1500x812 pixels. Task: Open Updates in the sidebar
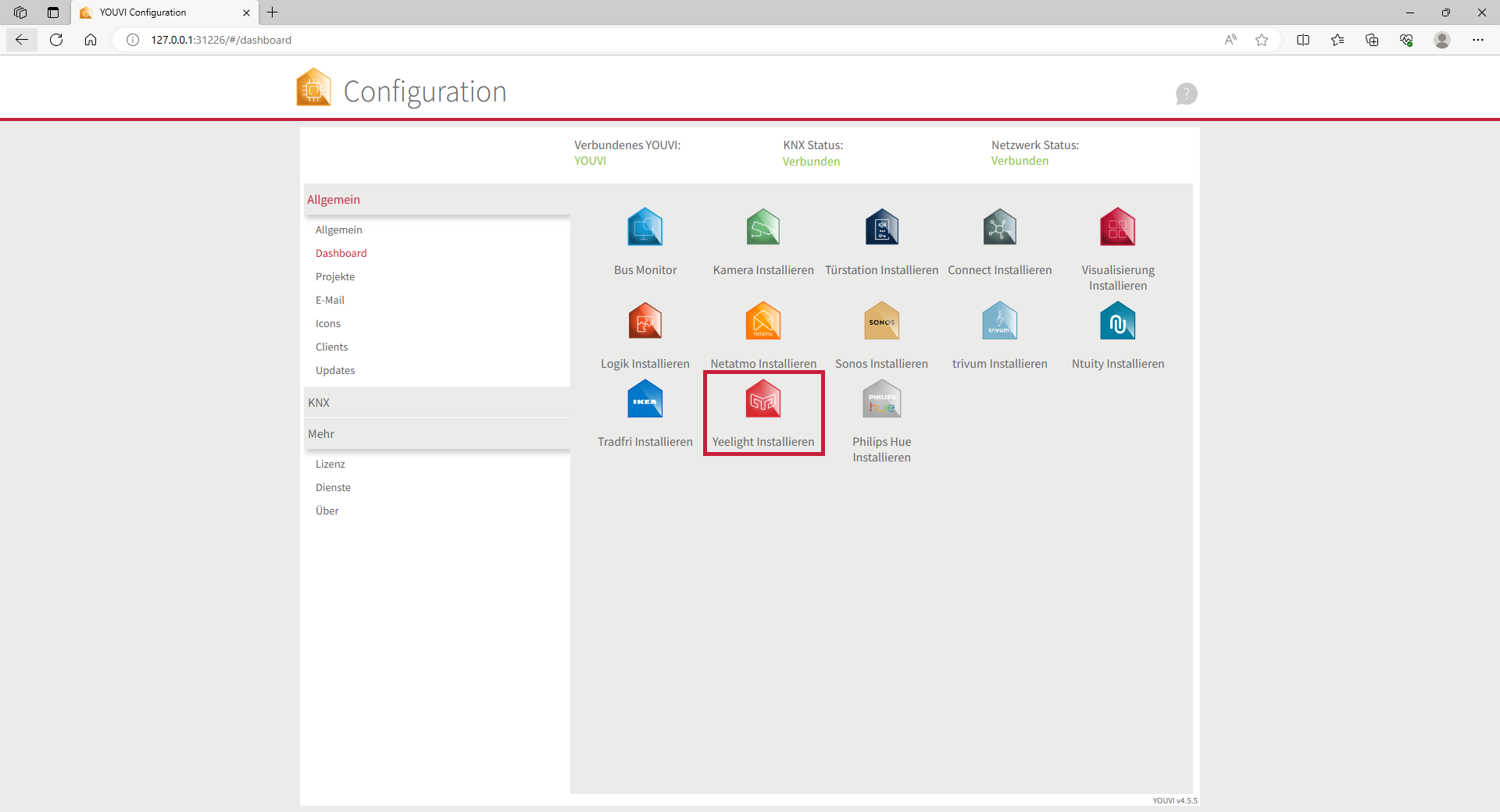[x=335, y=370]
